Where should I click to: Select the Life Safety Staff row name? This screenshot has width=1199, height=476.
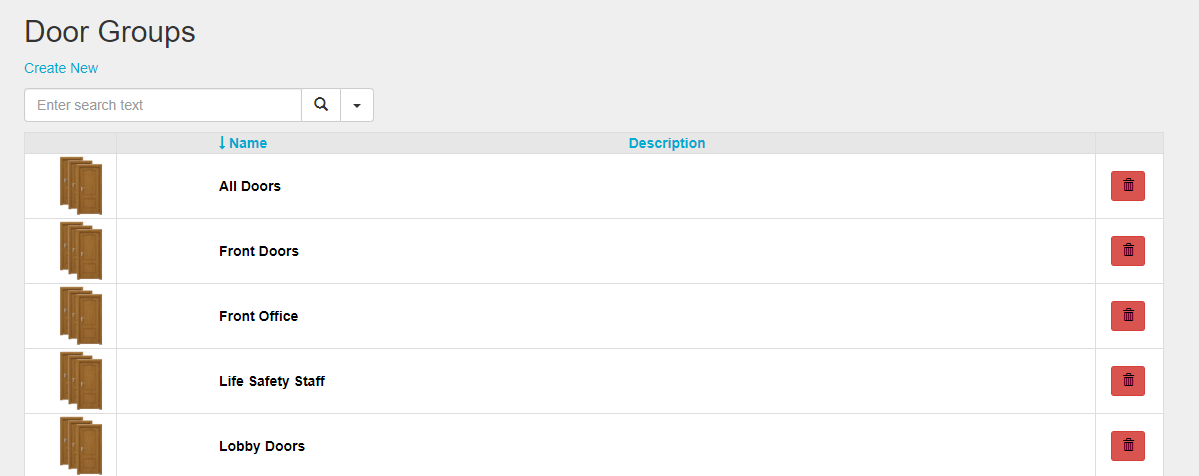[x=272, y=381]
